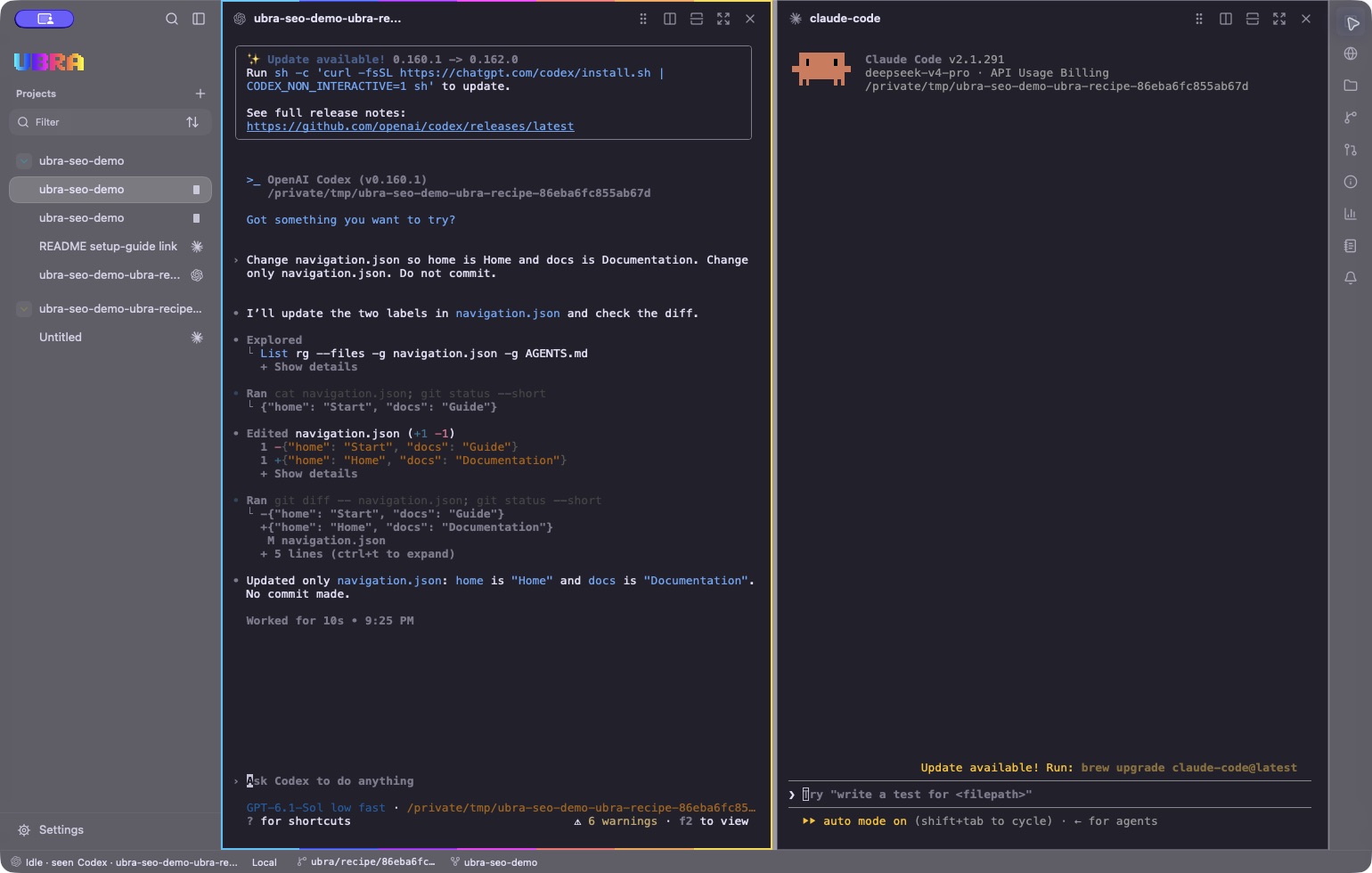
Task: Open the git branch icon in the right rail
Action: click(x=1351, y=118)
